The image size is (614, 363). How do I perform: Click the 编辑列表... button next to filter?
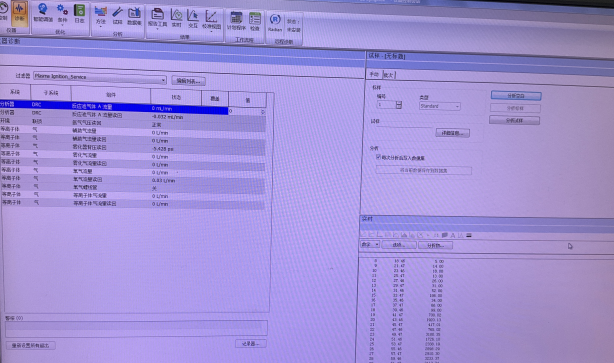[x=188, y=81]
